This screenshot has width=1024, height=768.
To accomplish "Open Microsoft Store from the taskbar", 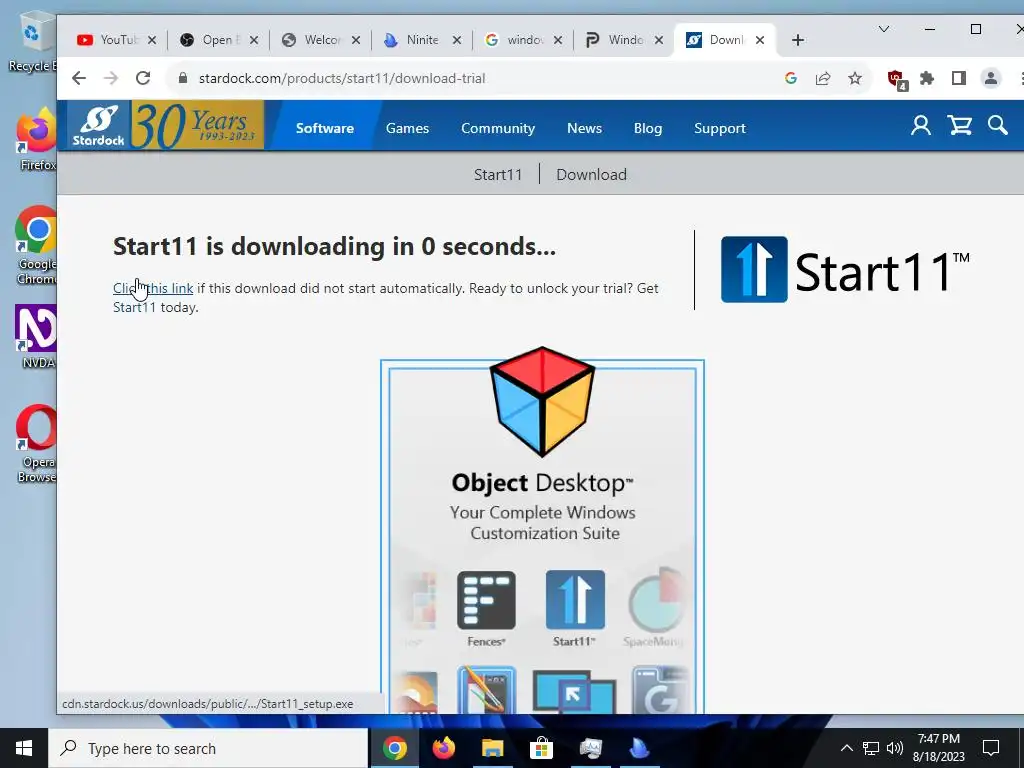I will 541,748.
